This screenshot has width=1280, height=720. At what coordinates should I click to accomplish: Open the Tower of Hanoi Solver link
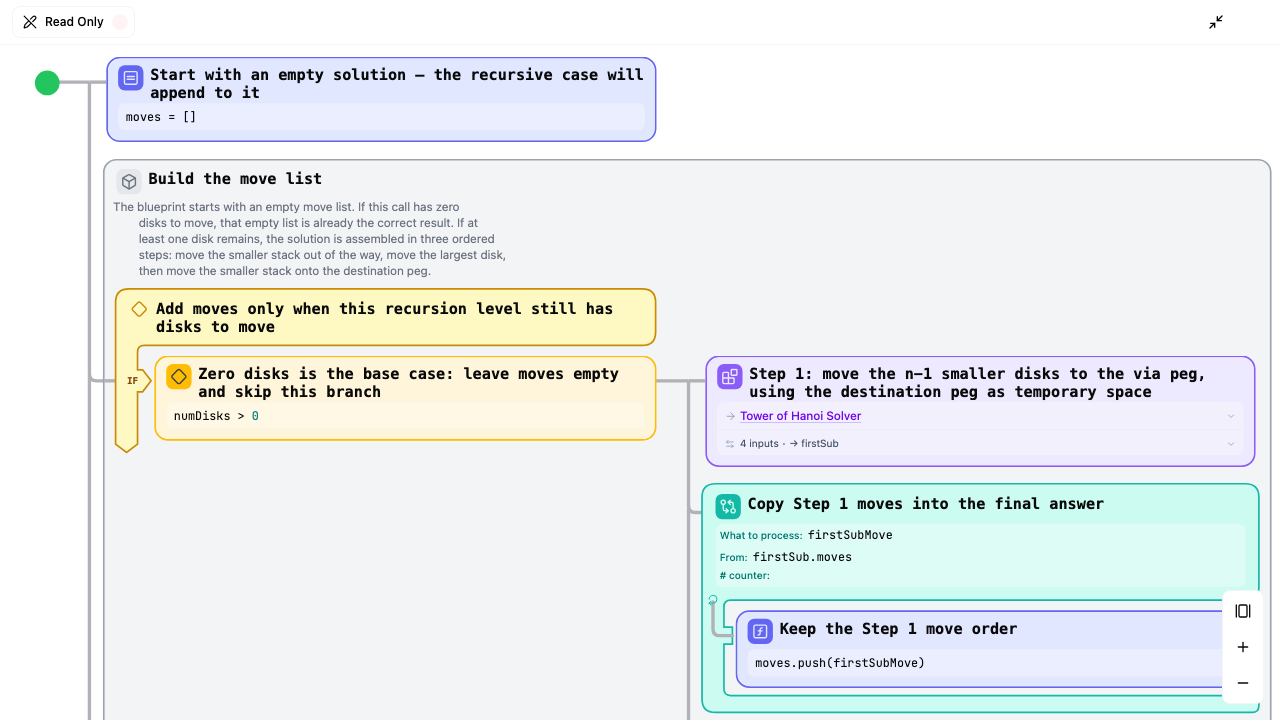tap(800, 416)
